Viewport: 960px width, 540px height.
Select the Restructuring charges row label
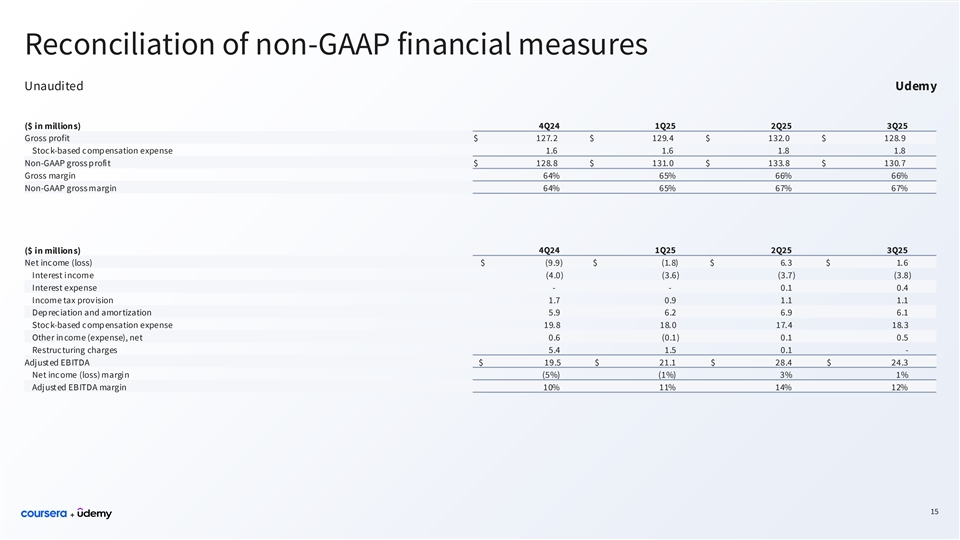point(74,350)
